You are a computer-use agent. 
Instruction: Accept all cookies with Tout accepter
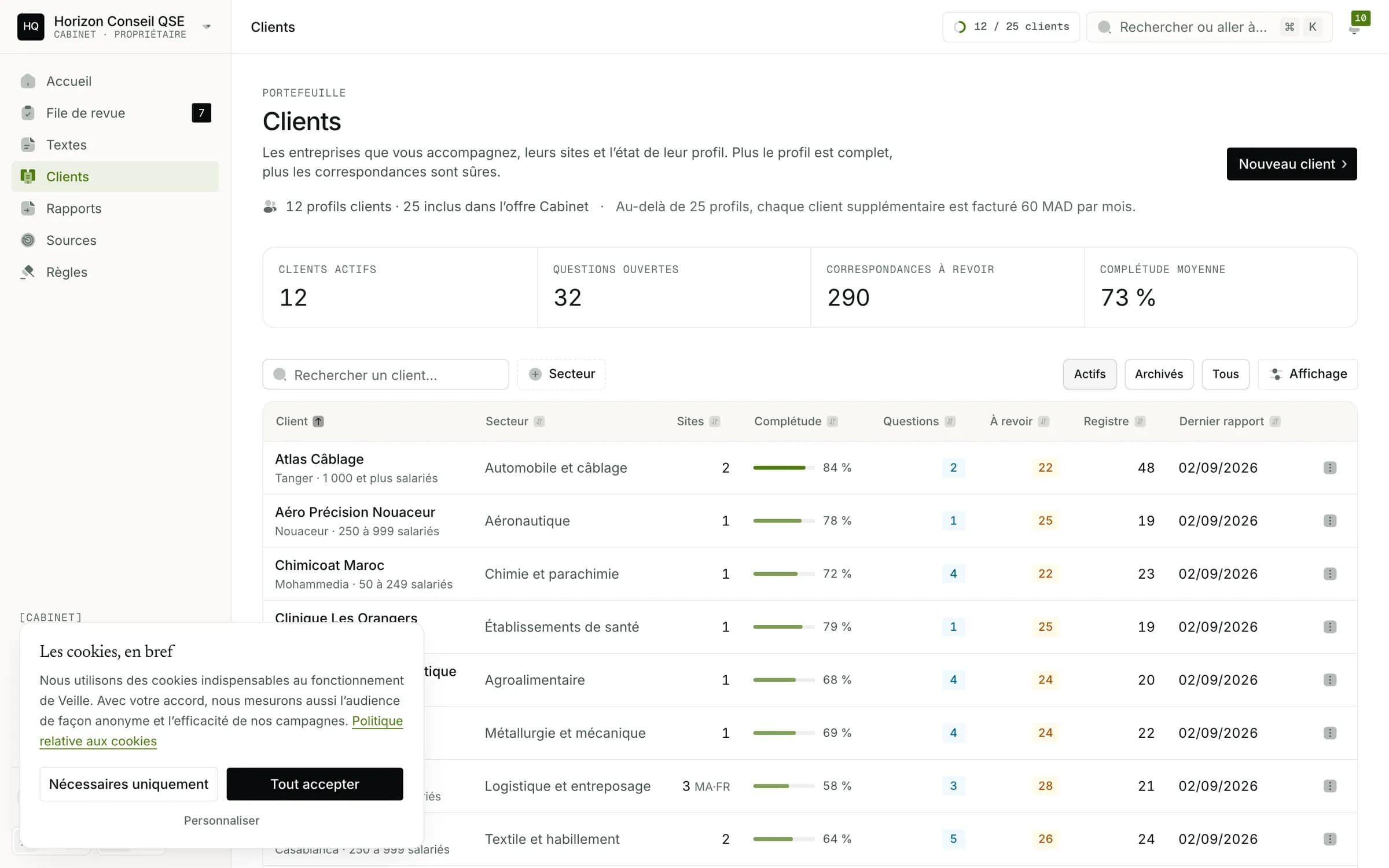coord(315,784)
